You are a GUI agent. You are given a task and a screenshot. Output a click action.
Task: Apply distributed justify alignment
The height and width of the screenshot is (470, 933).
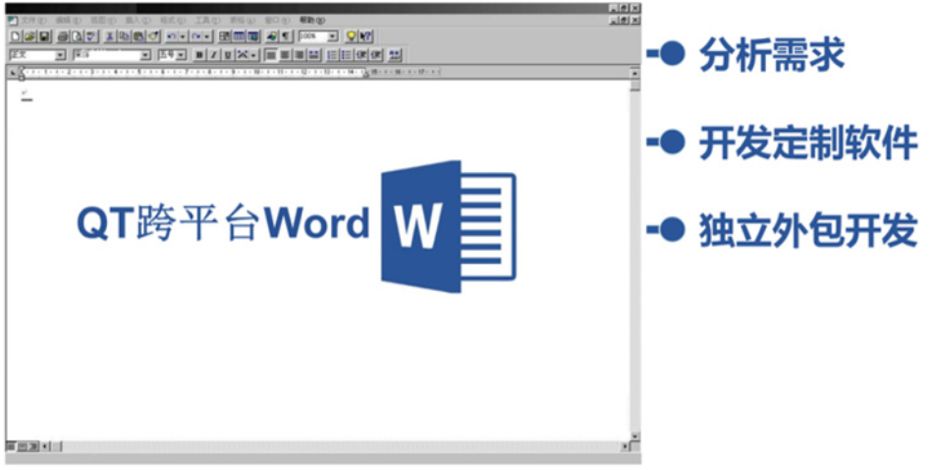[x=314, y=54]
